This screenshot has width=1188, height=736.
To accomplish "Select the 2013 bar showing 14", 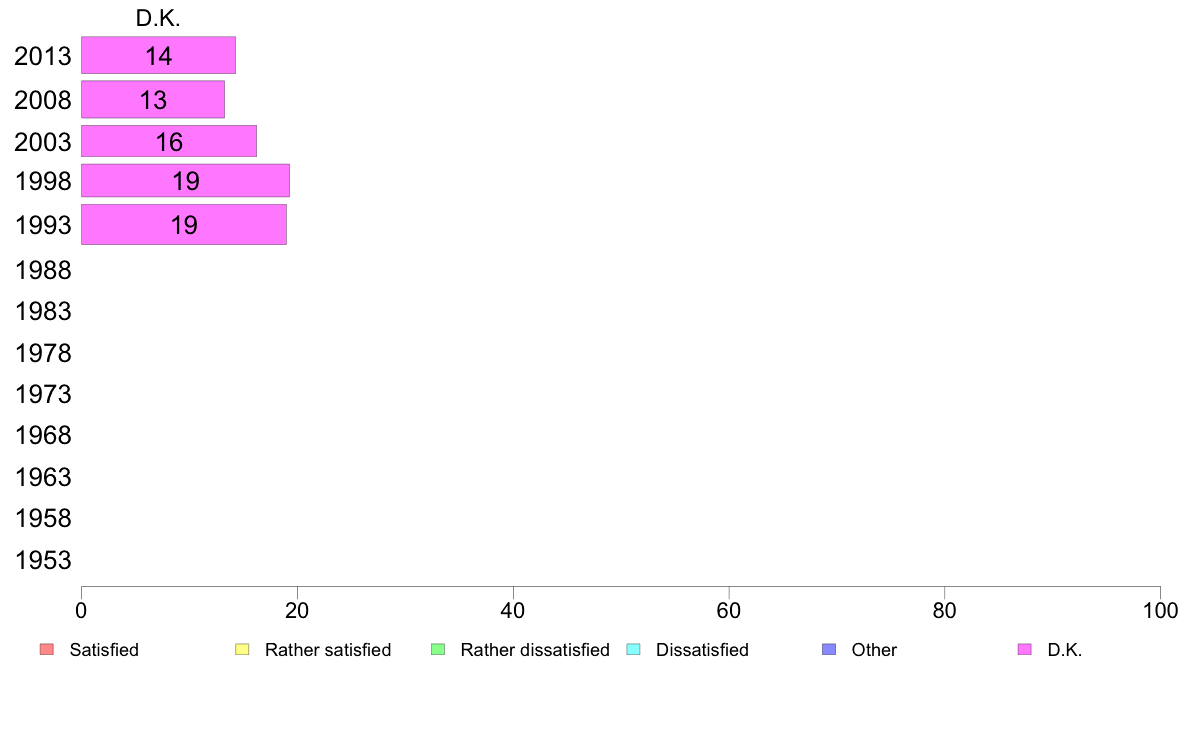I will pyautogui.click(x=158, y=56).
